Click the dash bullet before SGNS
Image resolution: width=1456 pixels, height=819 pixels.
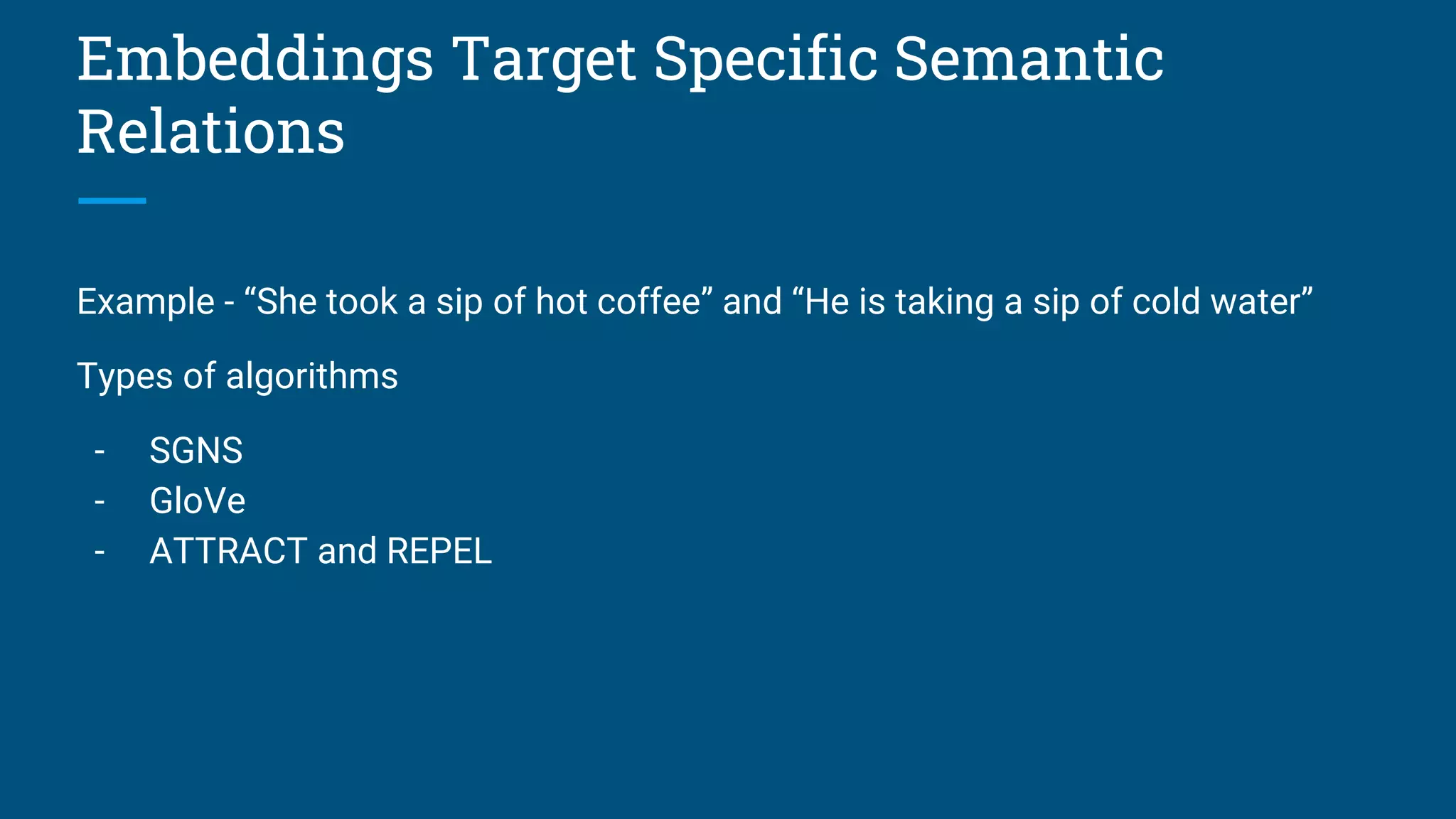[100, 451]
